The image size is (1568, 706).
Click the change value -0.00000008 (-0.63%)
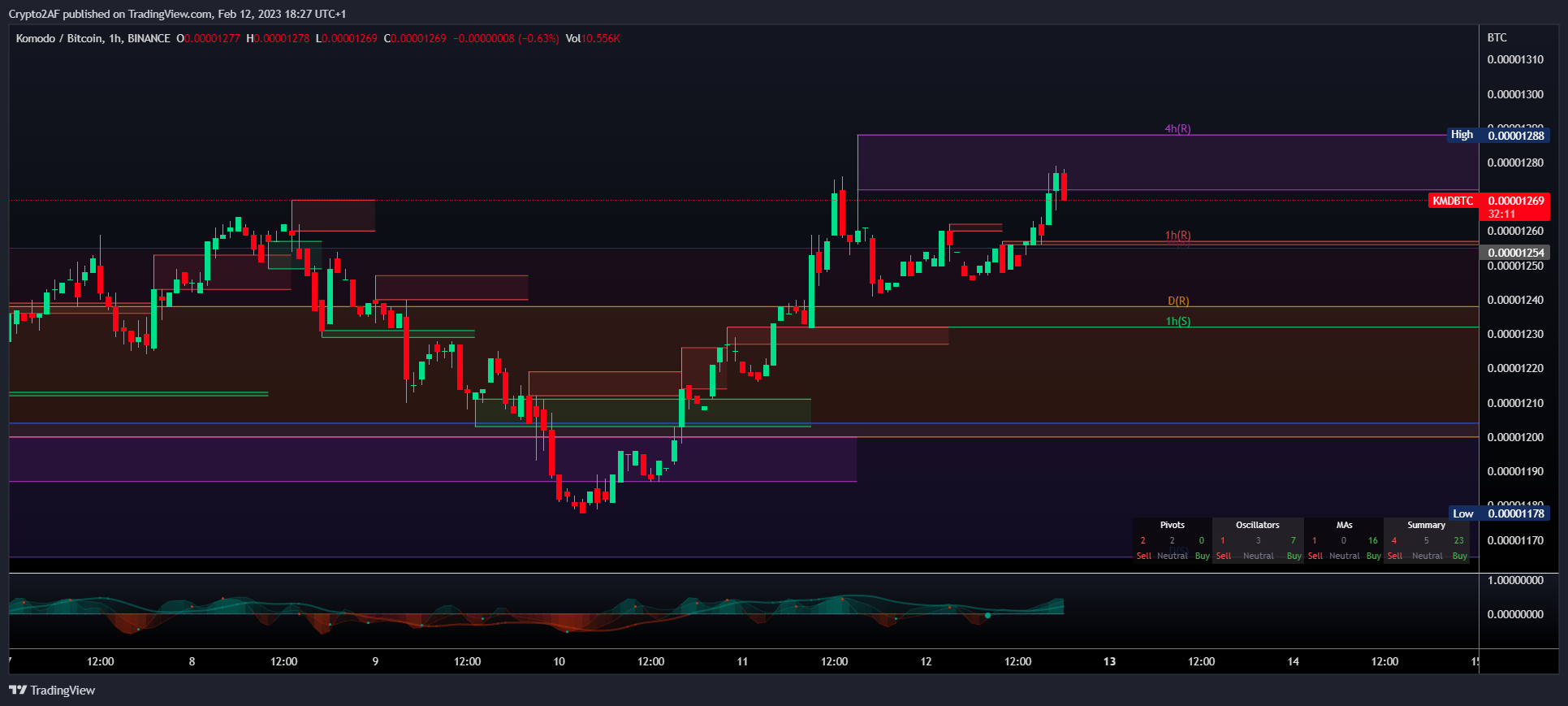[x=506, y=38]
